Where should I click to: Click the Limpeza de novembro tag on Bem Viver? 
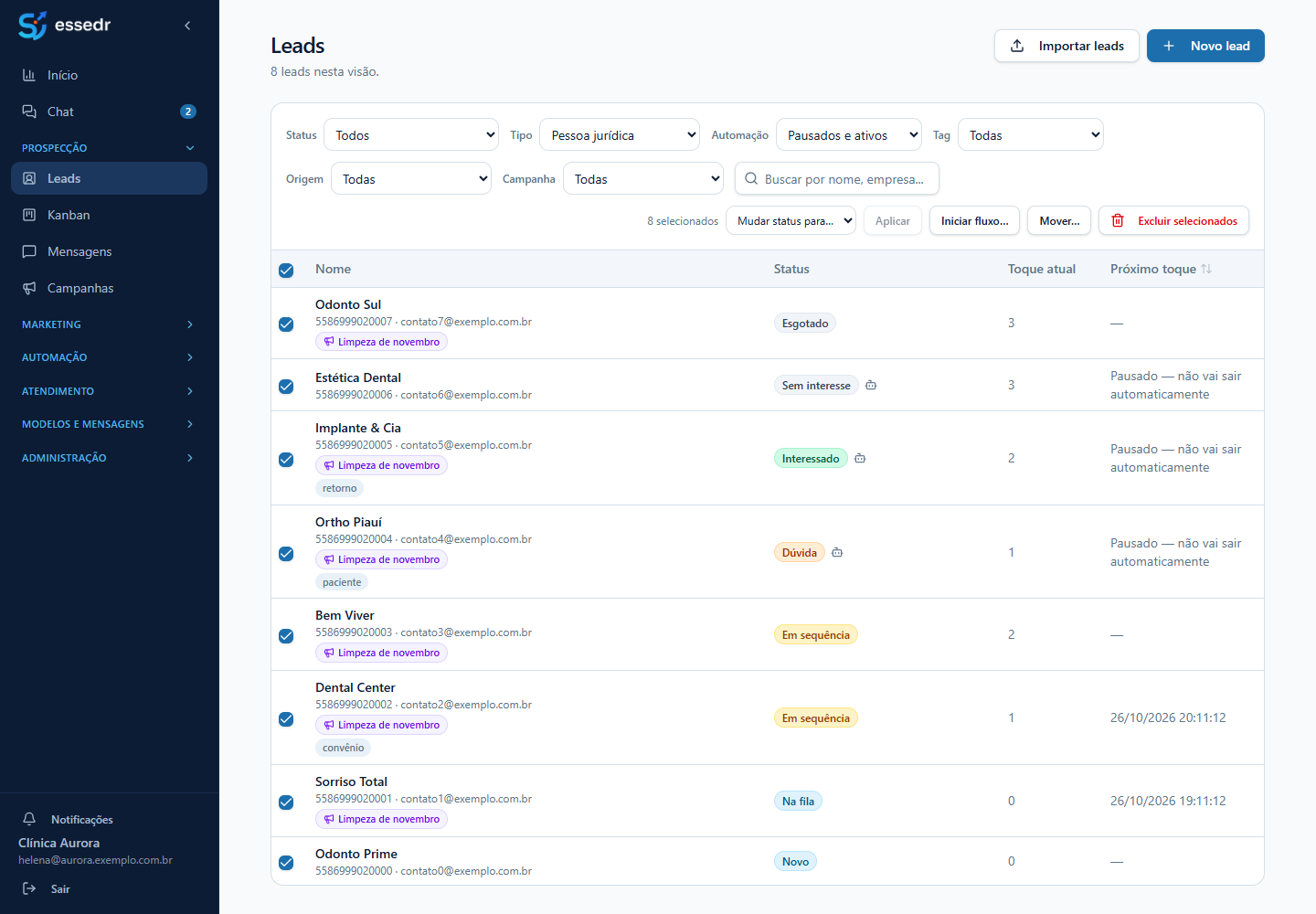click(381, 653)
